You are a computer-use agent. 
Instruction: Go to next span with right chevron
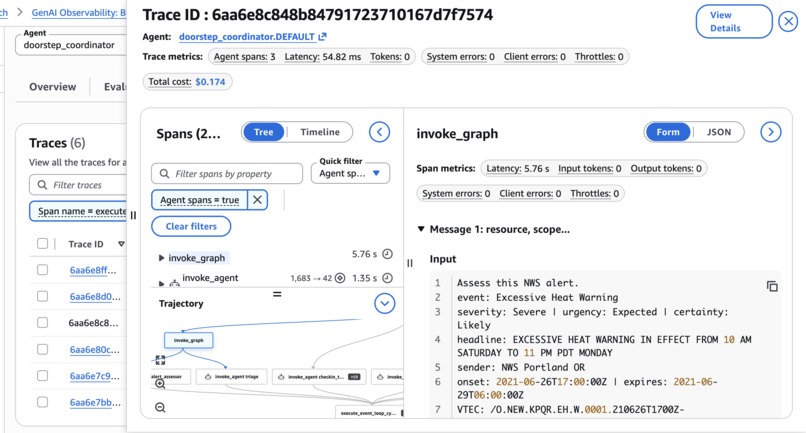click(771, 132)
